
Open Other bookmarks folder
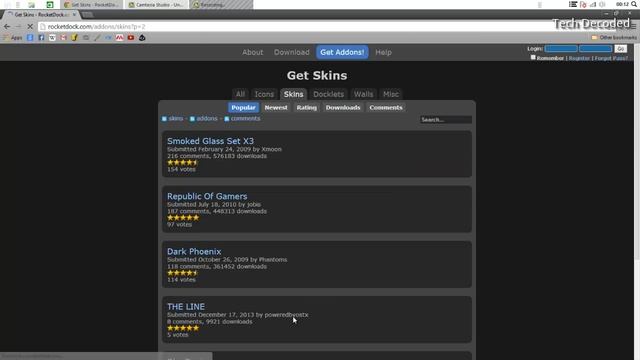coord(614,38)
